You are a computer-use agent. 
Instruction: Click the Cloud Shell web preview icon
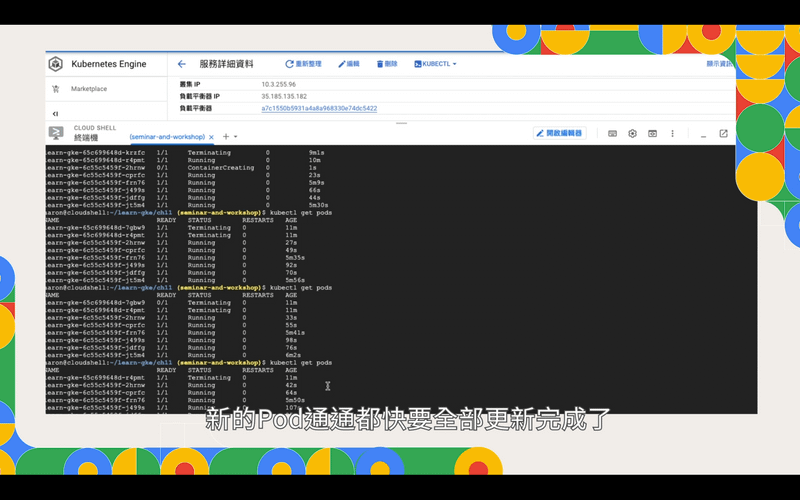(652, 134)
